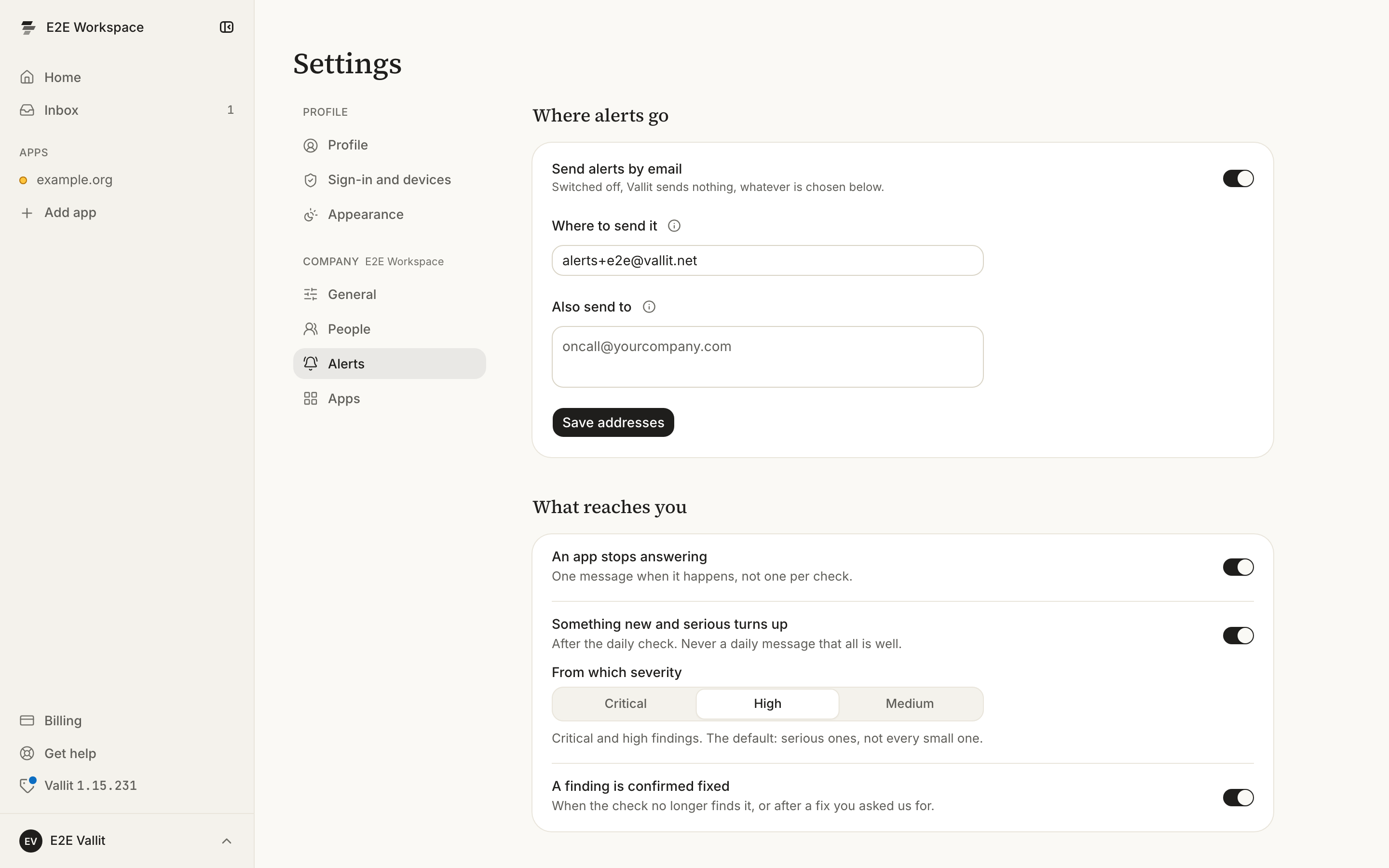Click the orange status dot beside example.org
1389x868 pixels.
tap(24, 180)
